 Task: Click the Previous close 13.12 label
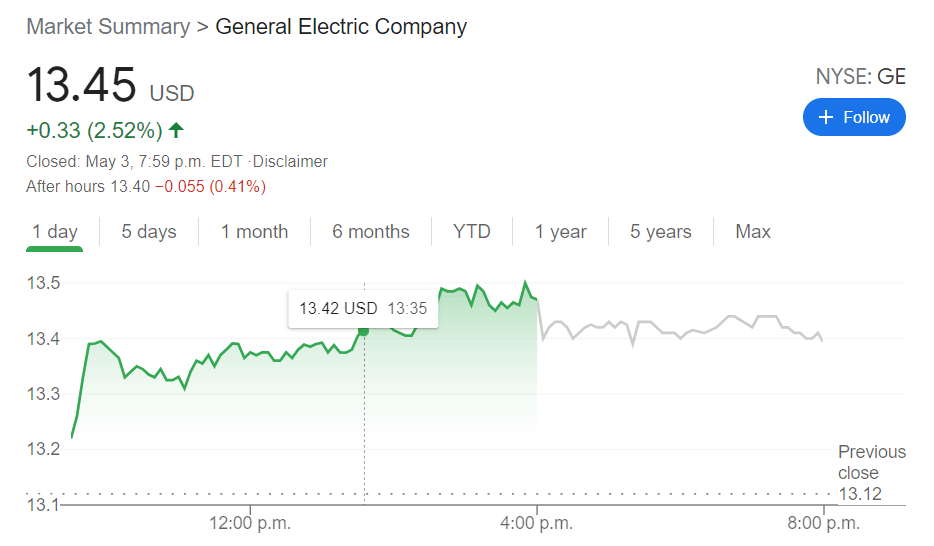871,473
